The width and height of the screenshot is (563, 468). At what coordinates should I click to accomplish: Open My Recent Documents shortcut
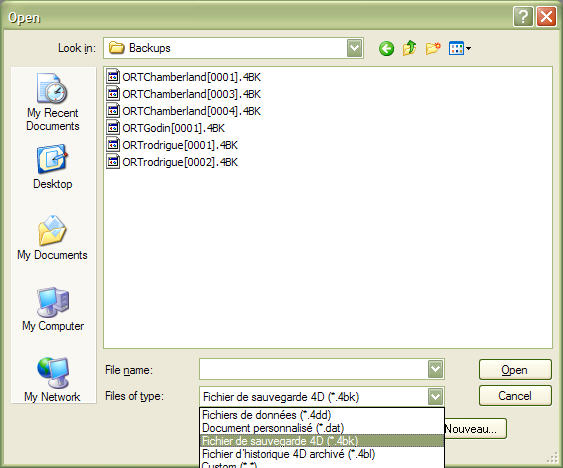[x=52, y=102]
